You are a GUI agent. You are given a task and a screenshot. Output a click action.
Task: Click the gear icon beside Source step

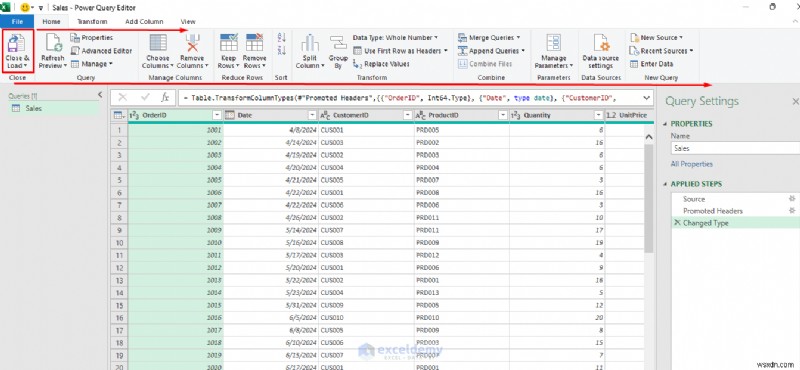792,199
